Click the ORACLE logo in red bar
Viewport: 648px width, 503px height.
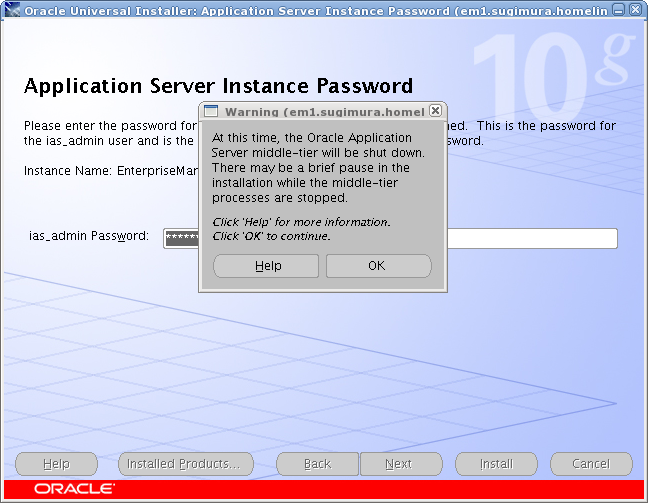pyautogui.click(x=74, y=489)
